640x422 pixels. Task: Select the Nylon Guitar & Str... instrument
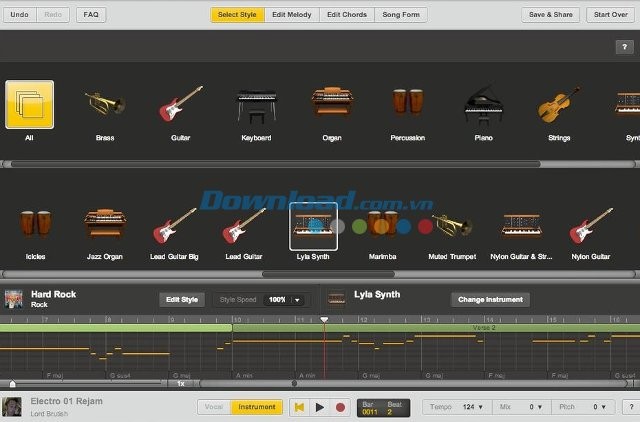click(x=521, y=225)
